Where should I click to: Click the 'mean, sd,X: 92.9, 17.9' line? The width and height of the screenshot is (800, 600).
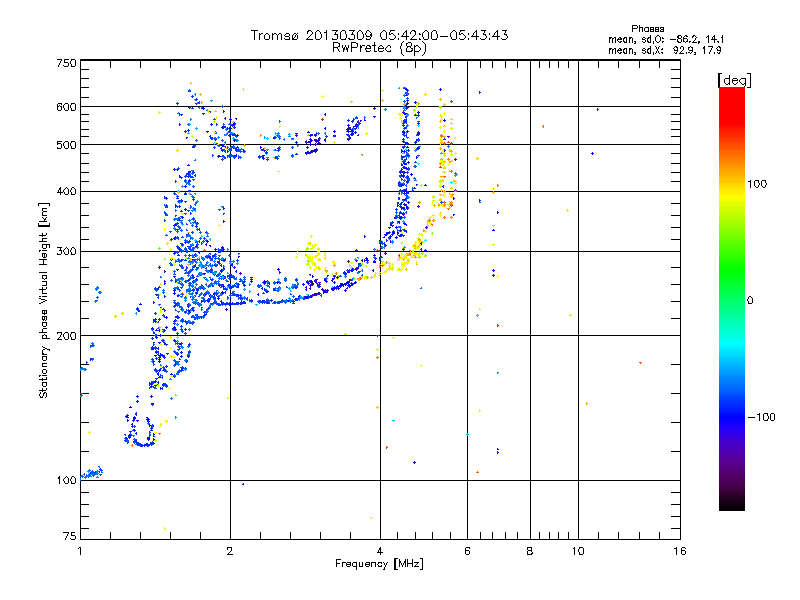[665, 50]
